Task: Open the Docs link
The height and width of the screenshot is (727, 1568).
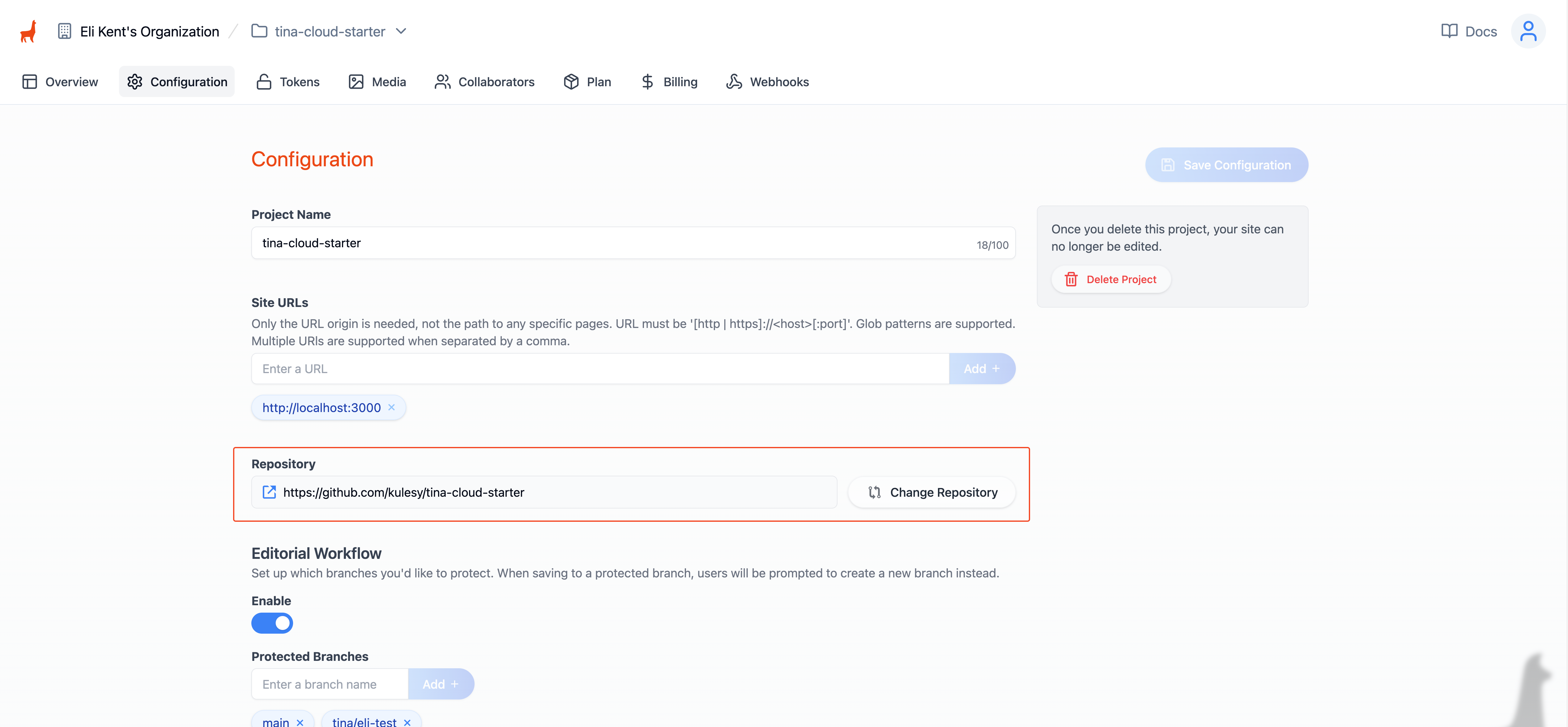Action: [1469, 31]
